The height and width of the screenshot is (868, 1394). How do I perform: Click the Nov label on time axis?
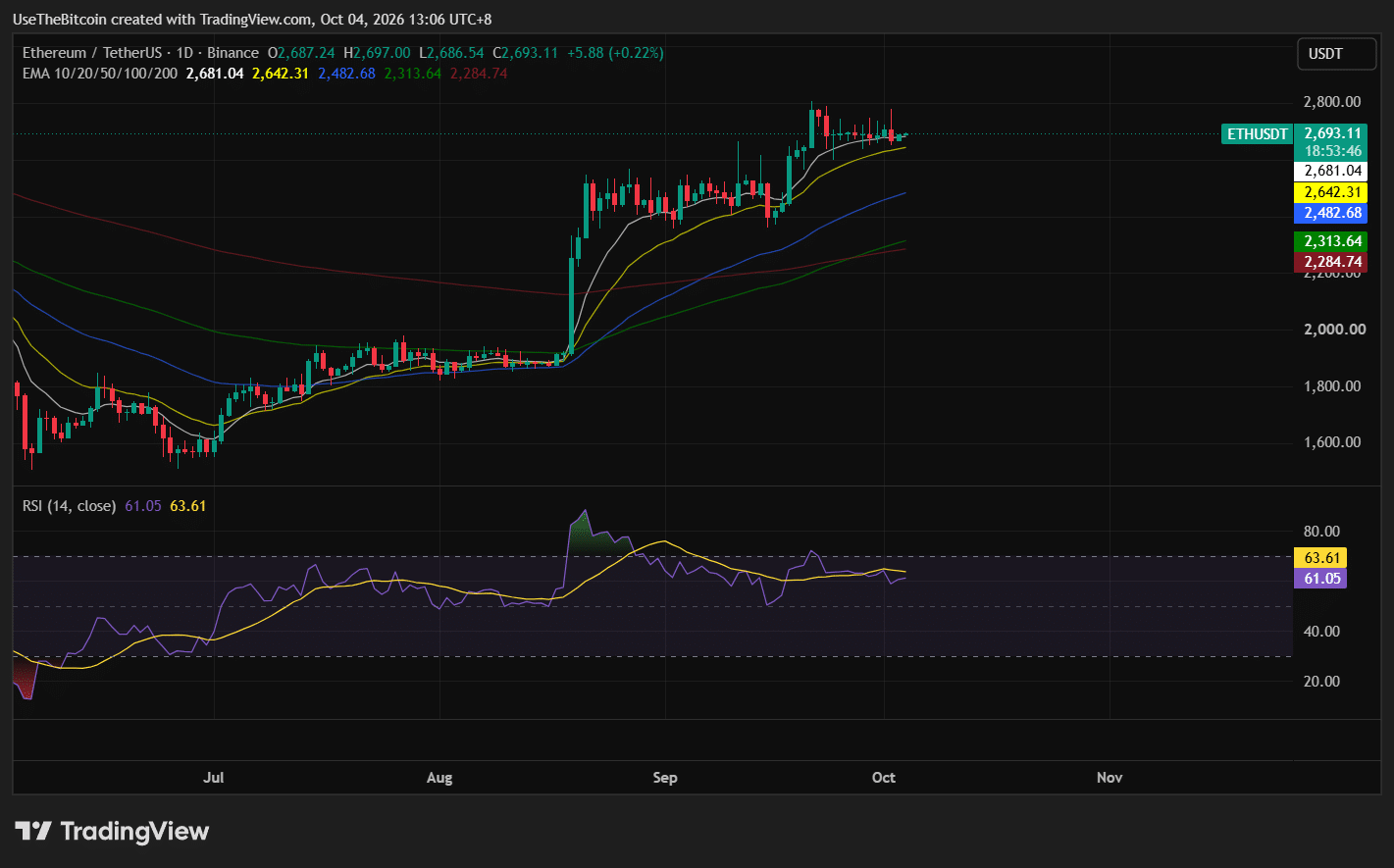pyautogui.click(x=1110, y=778)
